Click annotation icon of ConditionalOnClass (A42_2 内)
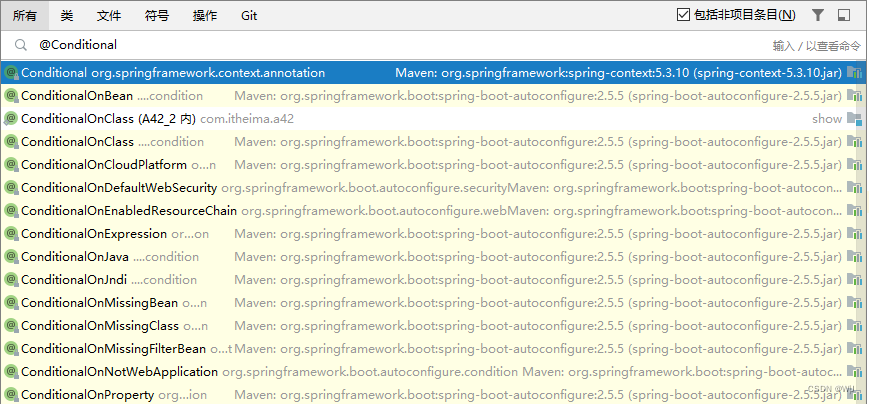This screenshot has height=404, width=869. [11, 119]
